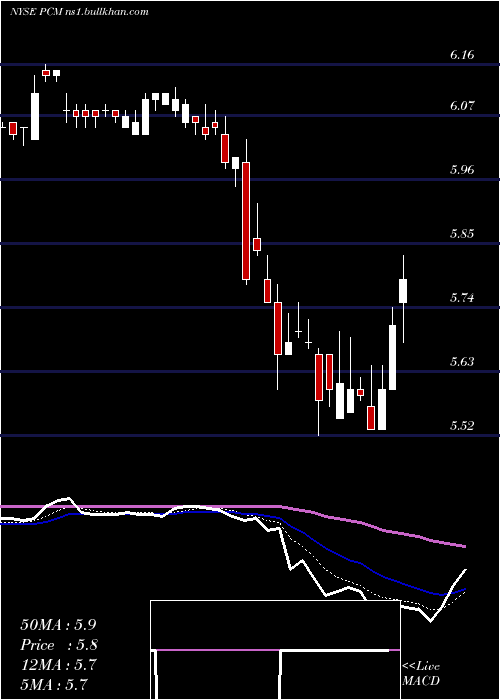
Task: Click the 5.63 price level label
Action: pyautogui.click(x=462, y=361)
